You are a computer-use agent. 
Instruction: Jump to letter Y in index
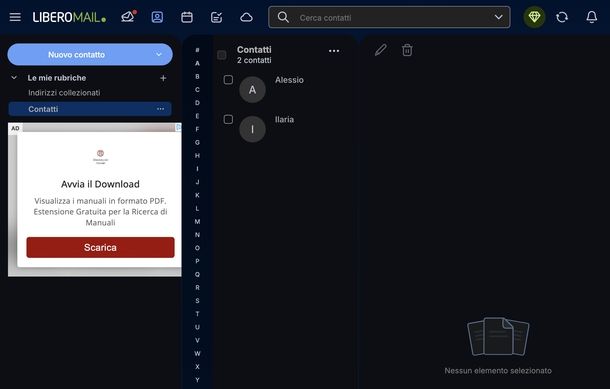(x=197, y=380)
